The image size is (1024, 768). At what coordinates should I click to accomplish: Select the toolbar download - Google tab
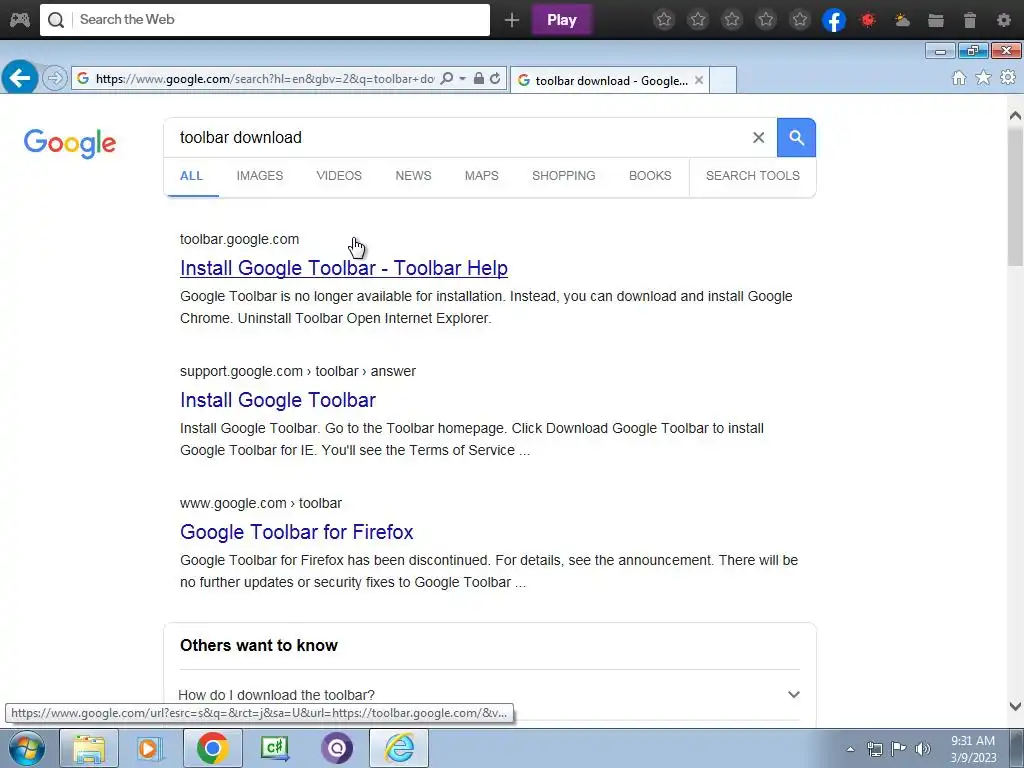click(610, 80)
